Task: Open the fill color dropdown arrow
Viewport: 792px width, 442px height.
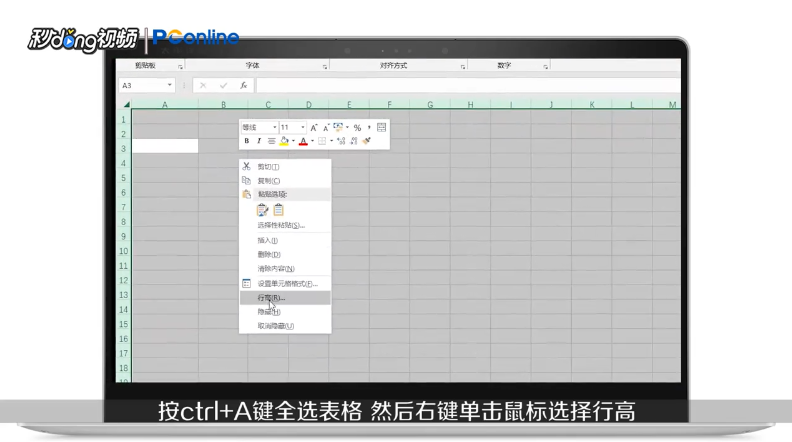Action: click(x=293, y=141)
